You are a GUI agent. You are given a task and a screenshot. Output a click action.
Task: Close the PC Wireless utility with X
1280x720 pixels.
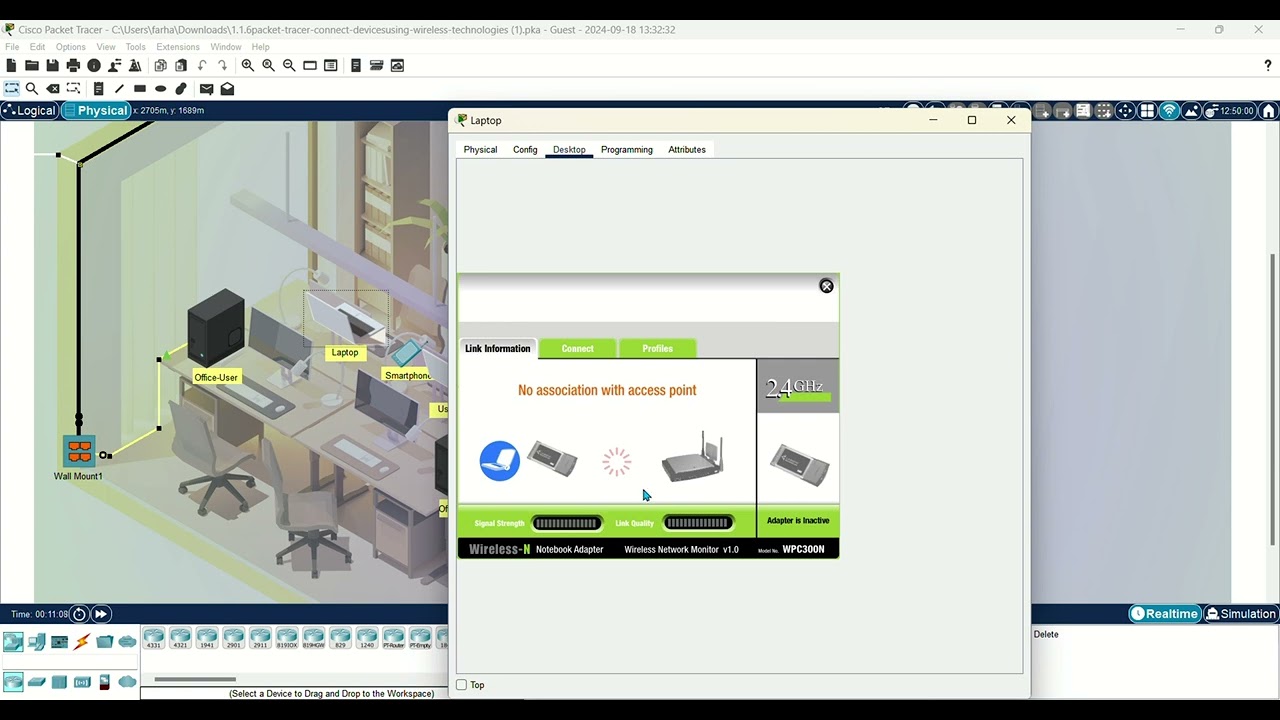click(826, 286)
